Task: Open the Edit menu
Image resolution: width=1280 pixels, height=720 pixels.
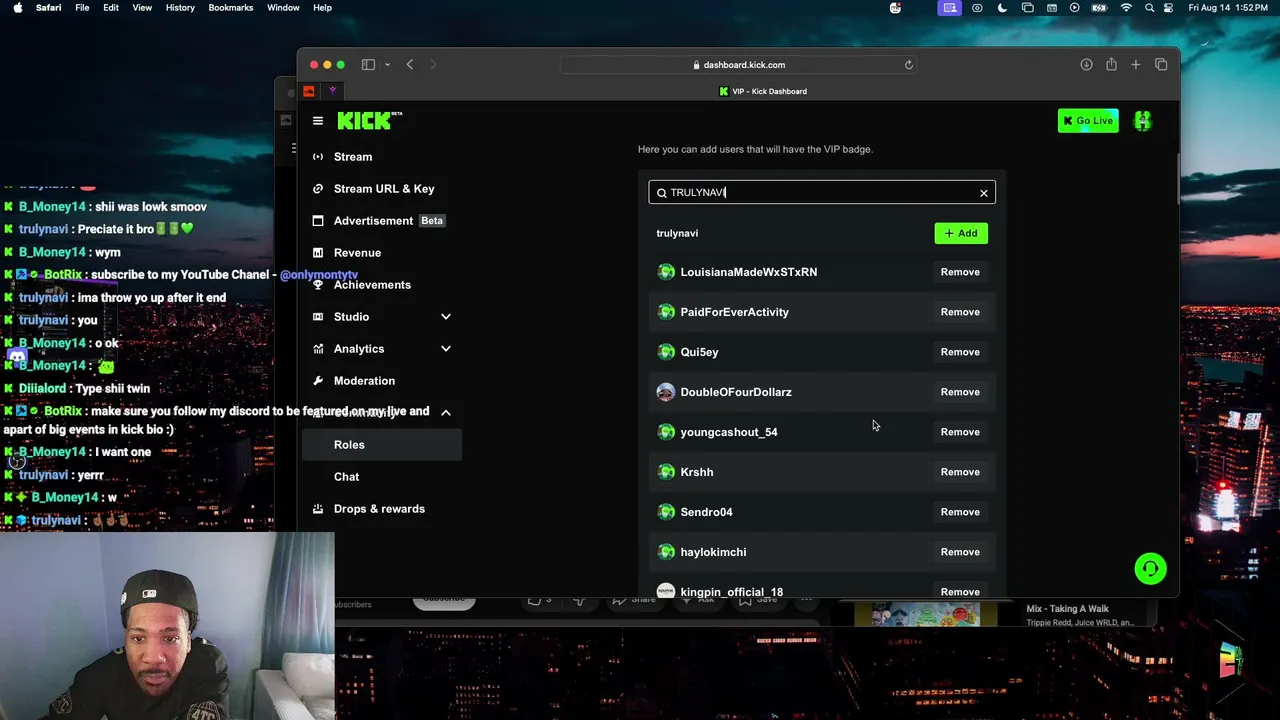Action: (x=111, y=8)
